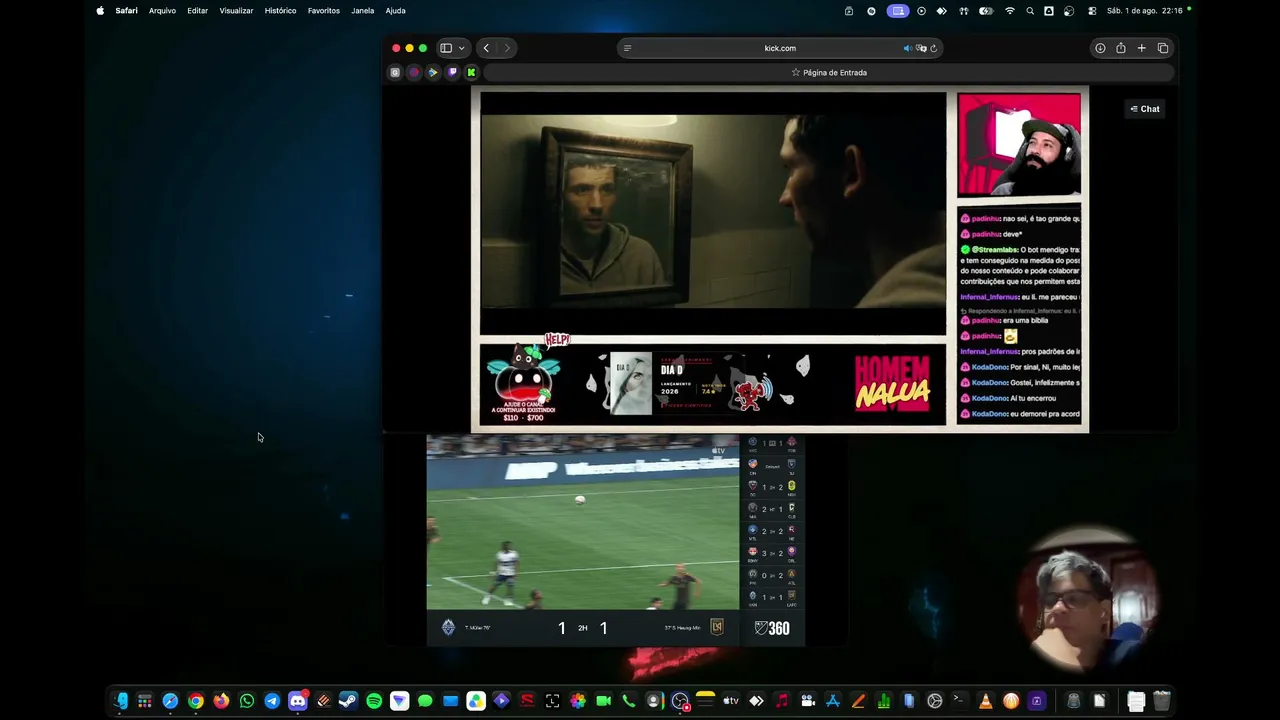1280x720 pixels.
Task: Open Launchpad from the dock
Action: 145,701
